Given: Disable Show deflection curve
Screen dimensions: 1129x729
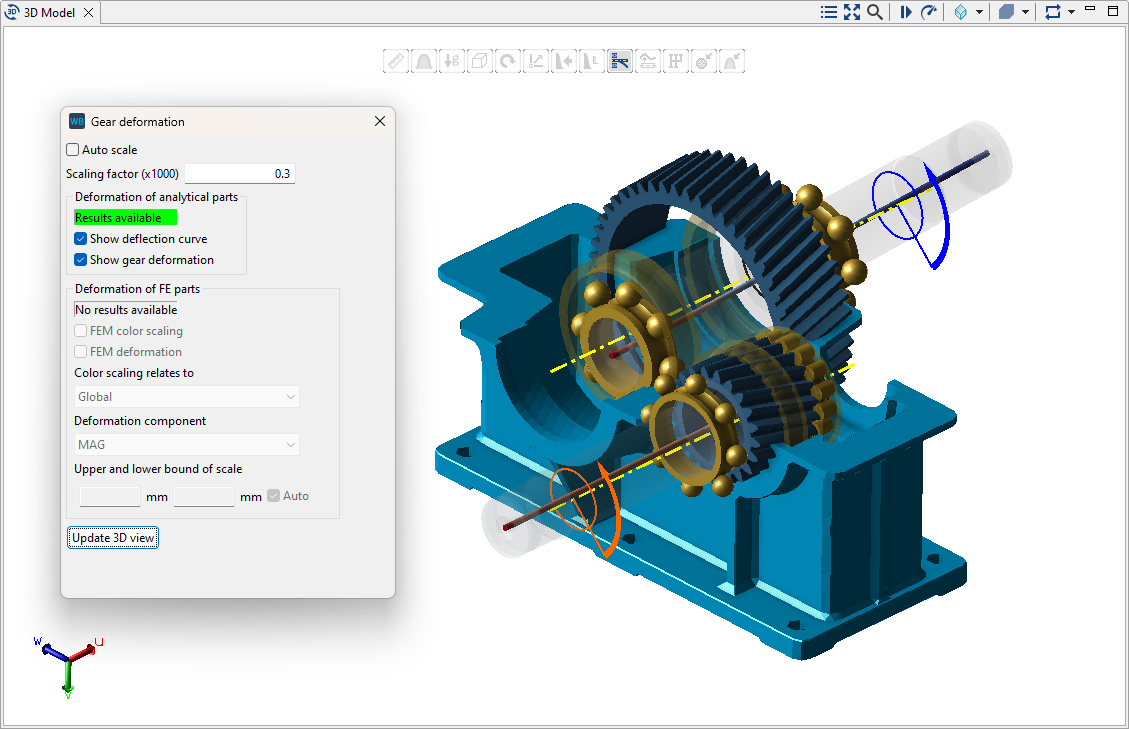Looking at the screenshot, I should click(x=81, y=238).
